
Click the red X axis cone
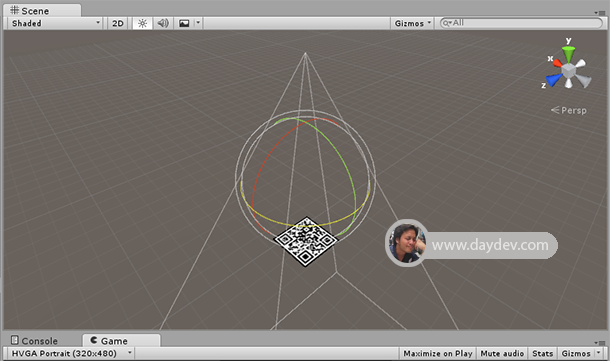pyautogui.click(x=557, y=63)
